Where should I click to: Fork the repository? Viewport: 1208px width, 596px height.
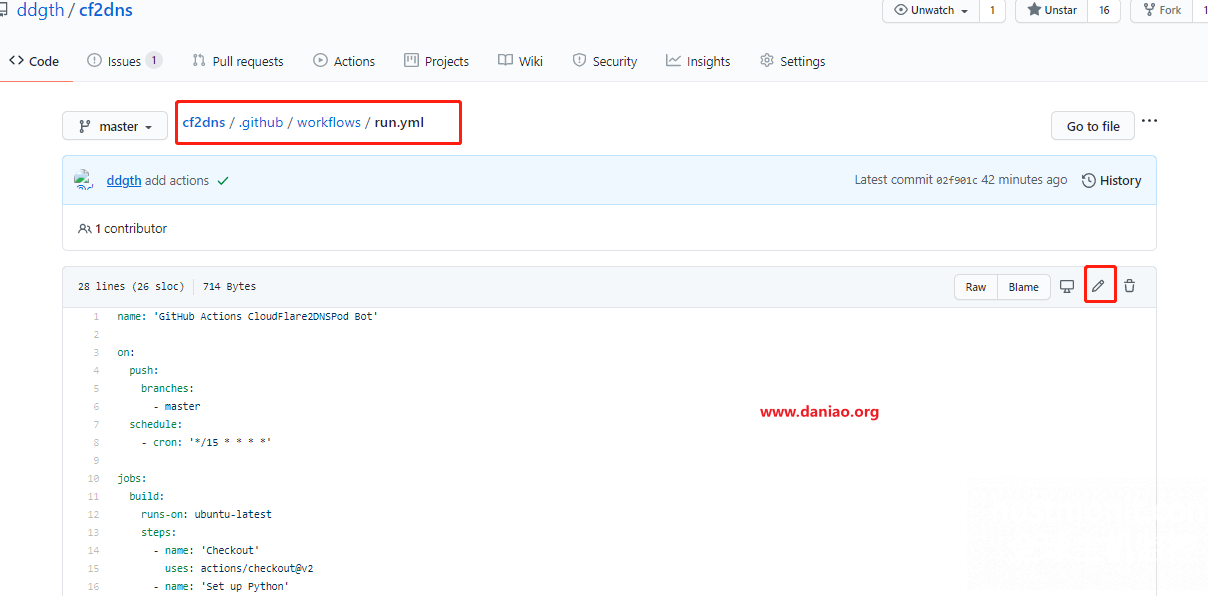pos(1161,10)
